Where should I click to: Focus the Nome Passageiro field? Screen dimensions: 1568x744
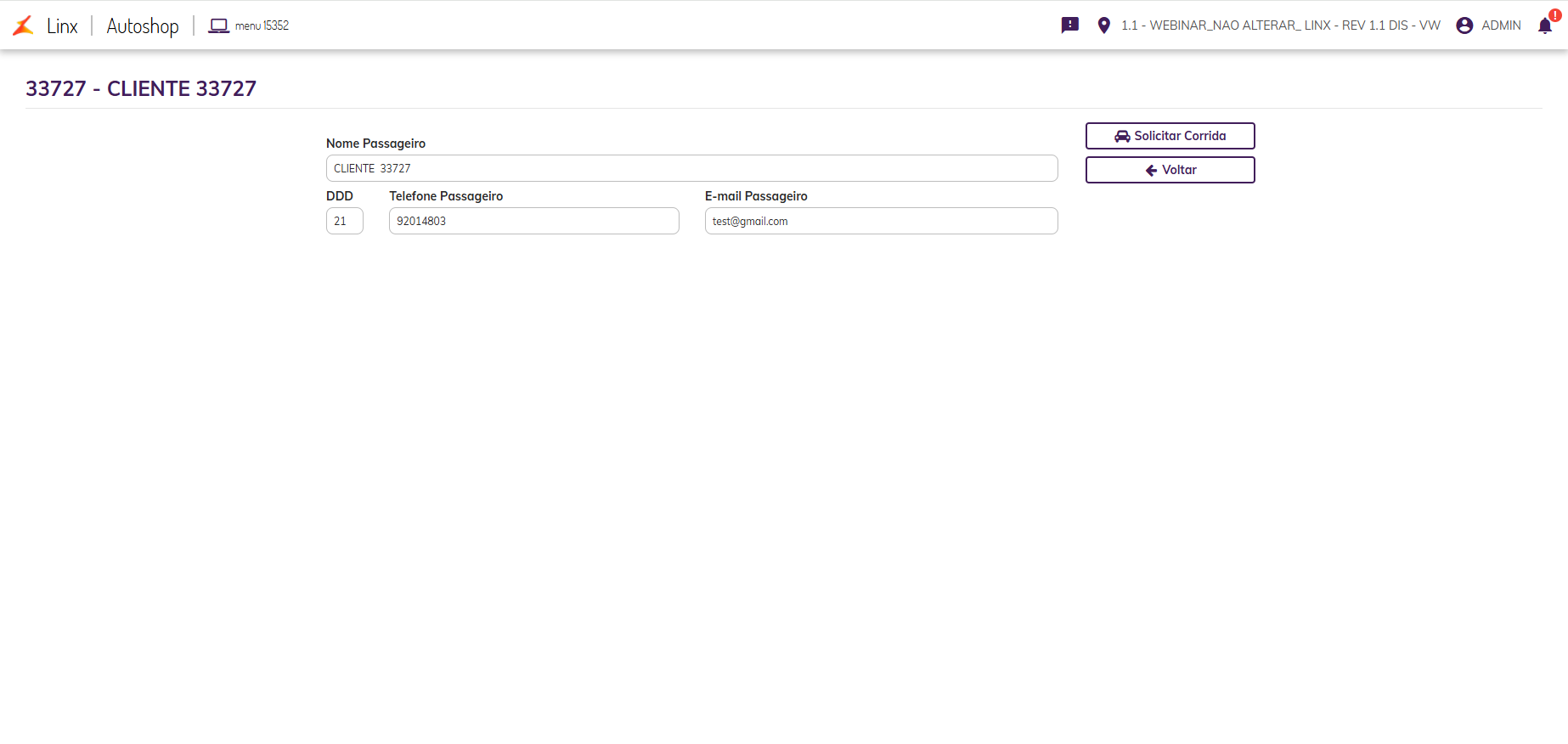691,168
